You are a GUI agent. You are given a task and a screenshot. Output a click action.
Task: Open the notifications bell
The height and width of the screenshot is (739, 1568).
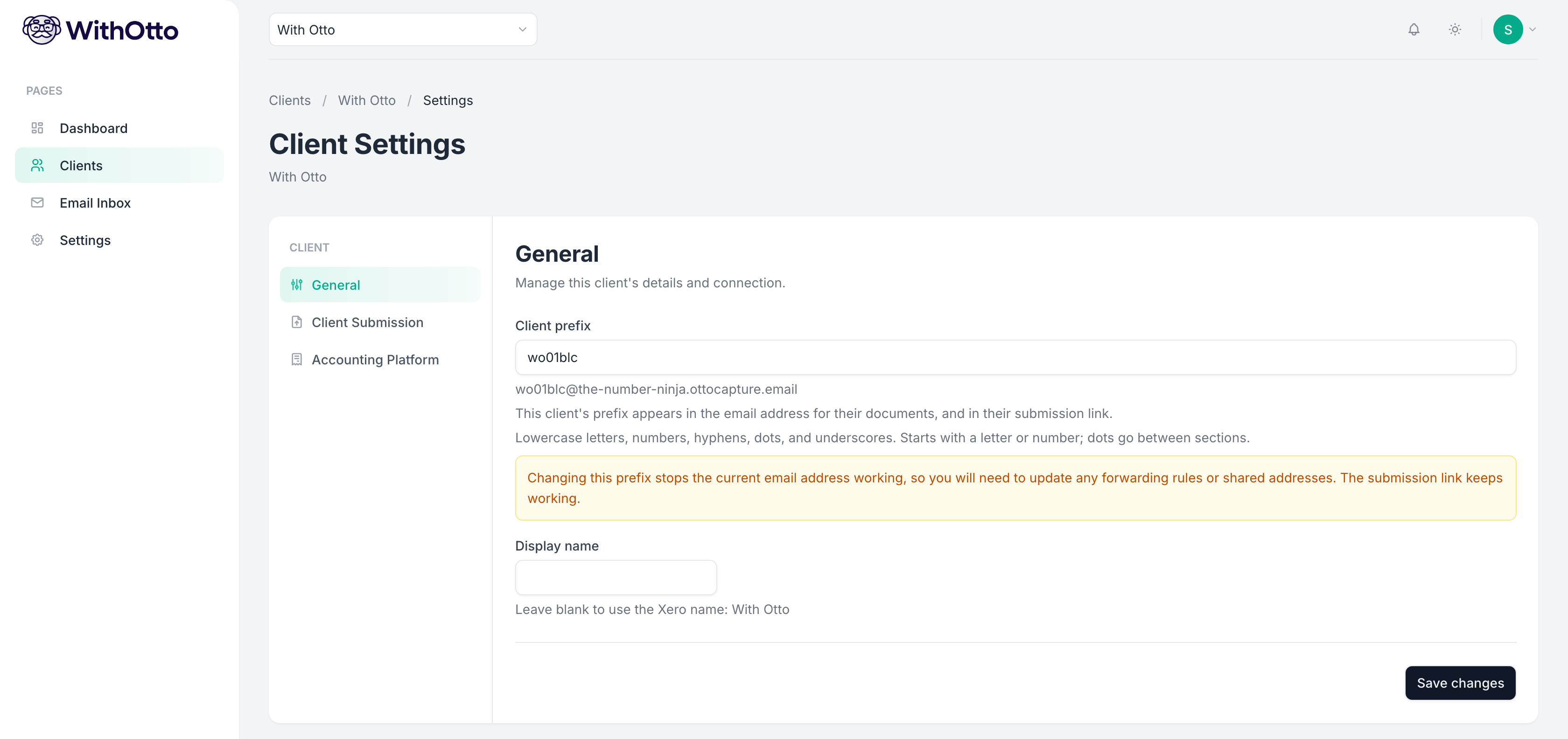(x=1414, y=29)
